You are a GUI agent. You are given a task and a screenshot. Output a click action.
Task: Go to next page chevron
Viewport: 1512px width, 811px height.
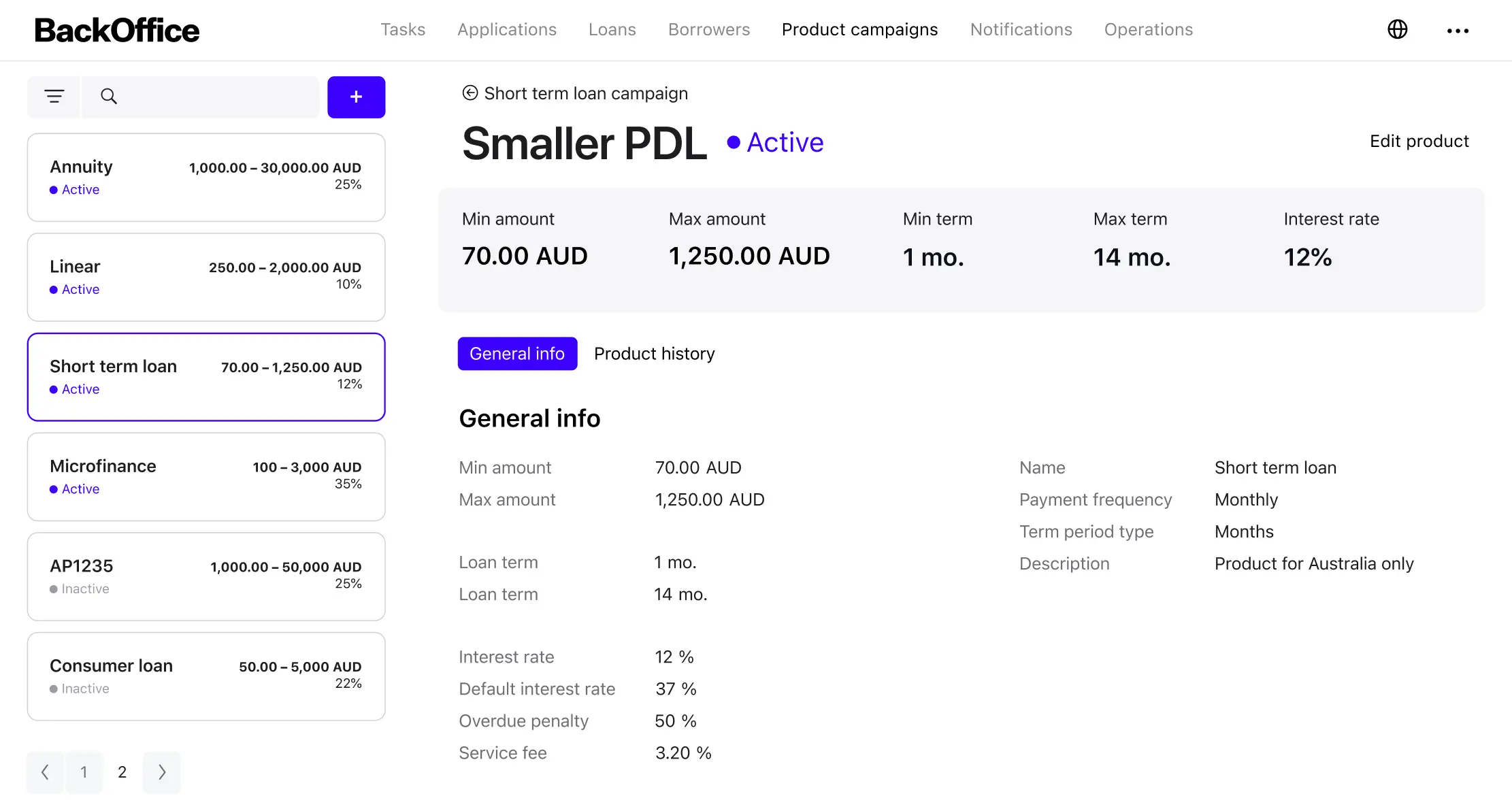162,772
